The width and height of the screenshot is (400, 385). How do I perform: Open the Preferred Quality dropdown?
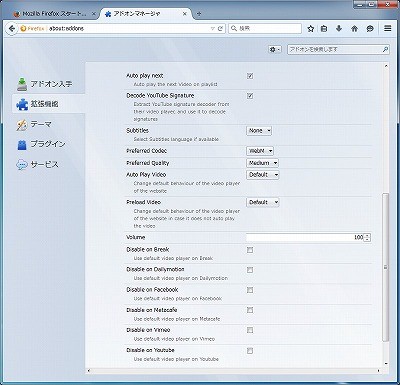tap(262, 163)
